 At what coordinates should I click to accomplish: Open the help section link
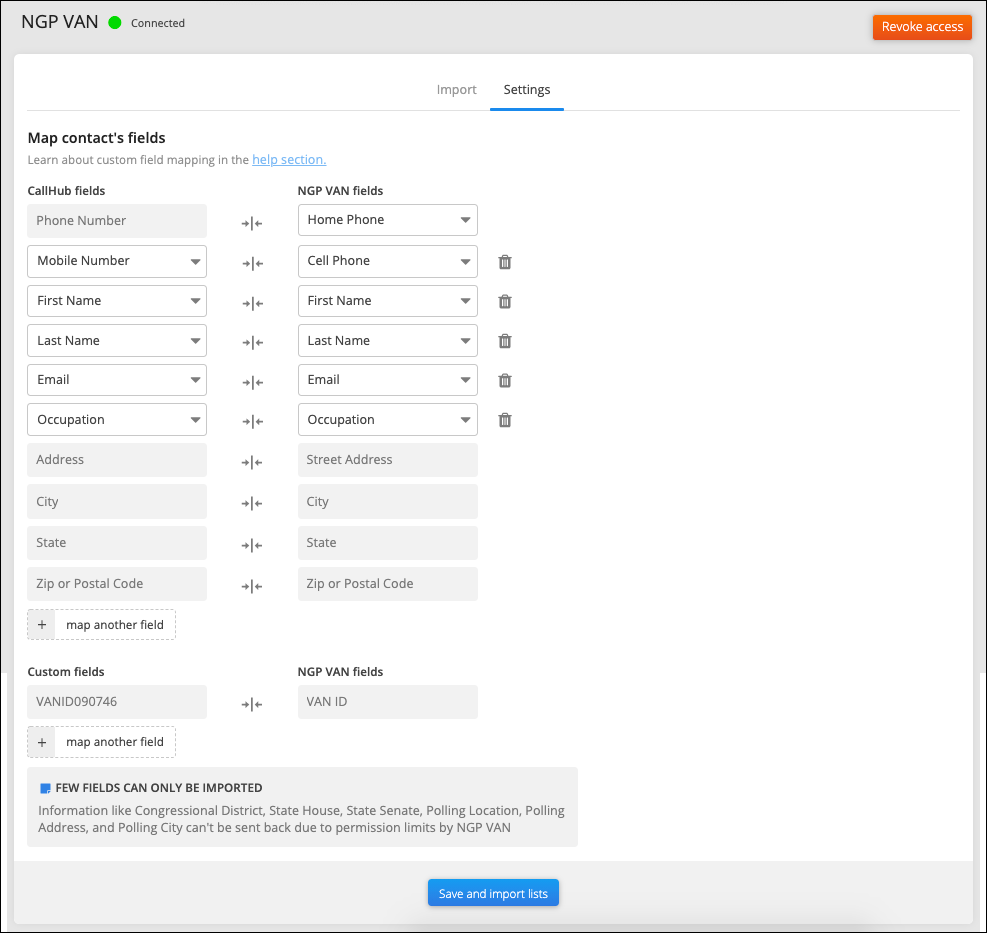(x=289, y=160)
